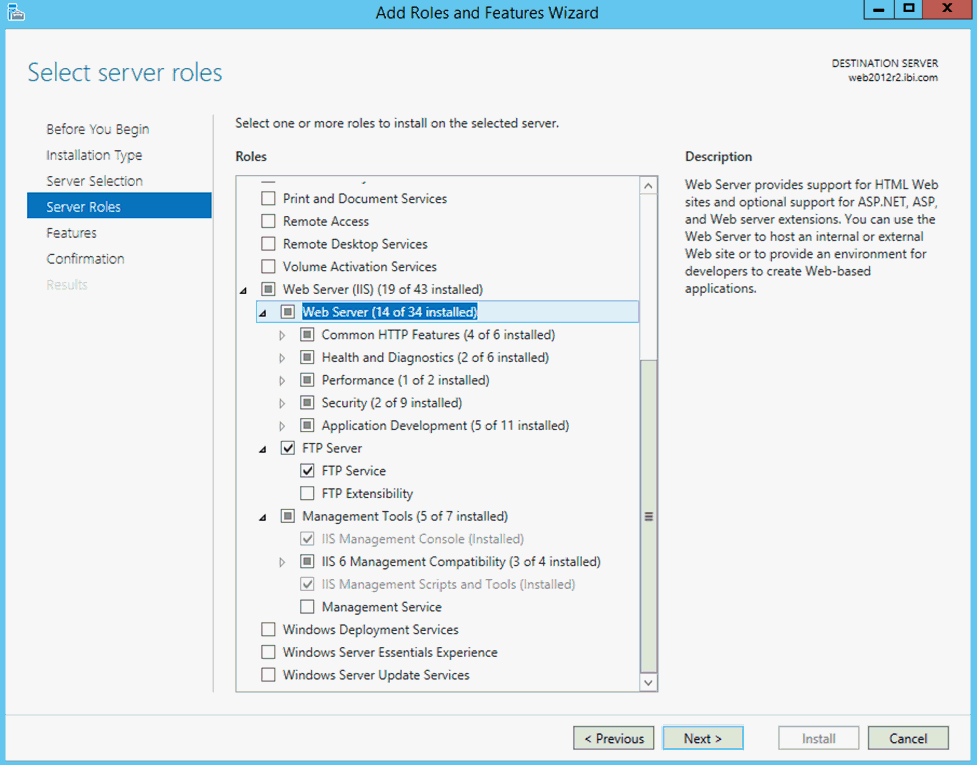Click the web2012r2.ibi.com destination server text
This screenshot has width=977, height=765.
892,78
